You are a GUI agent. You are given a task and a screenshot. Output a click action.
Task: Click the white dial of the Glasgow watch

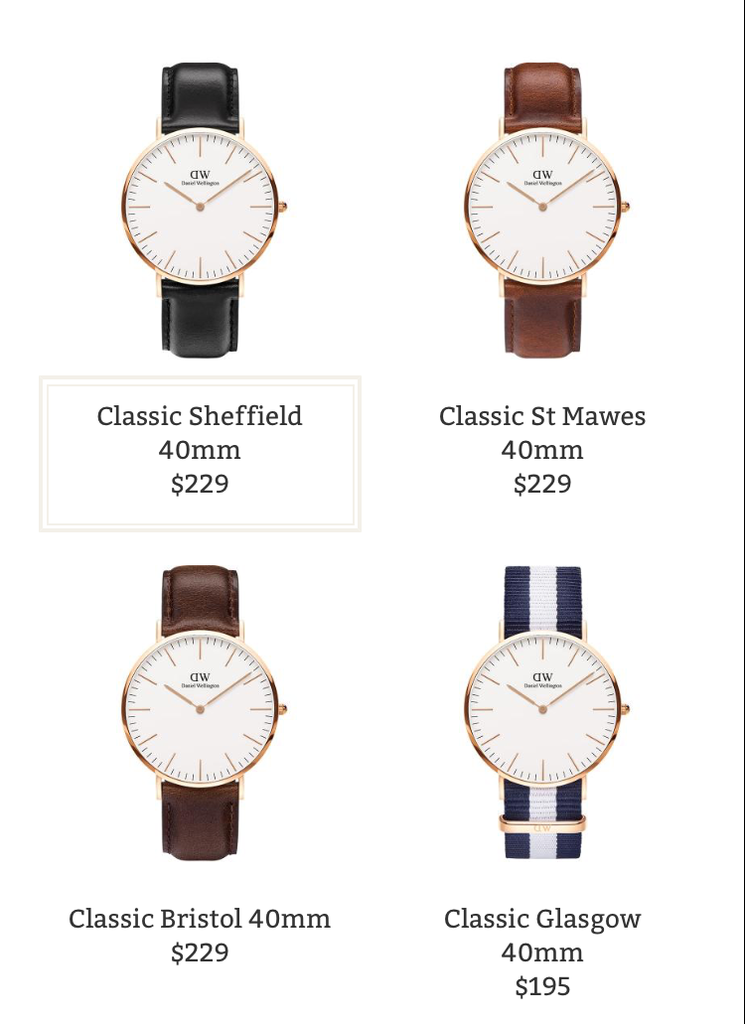point(543,709)
